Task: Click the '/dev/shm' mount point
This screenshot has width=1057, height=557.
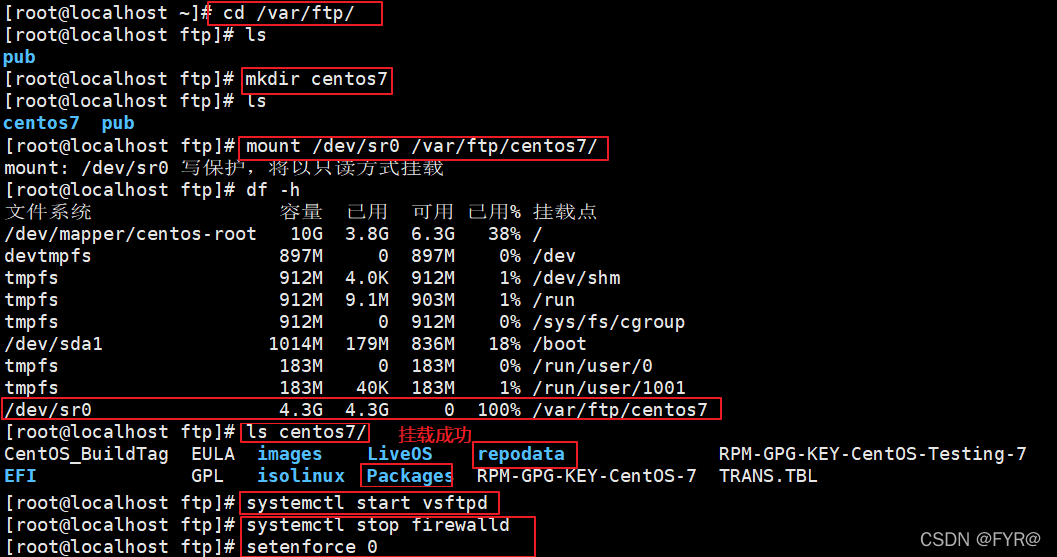Action: pos(576,278)
